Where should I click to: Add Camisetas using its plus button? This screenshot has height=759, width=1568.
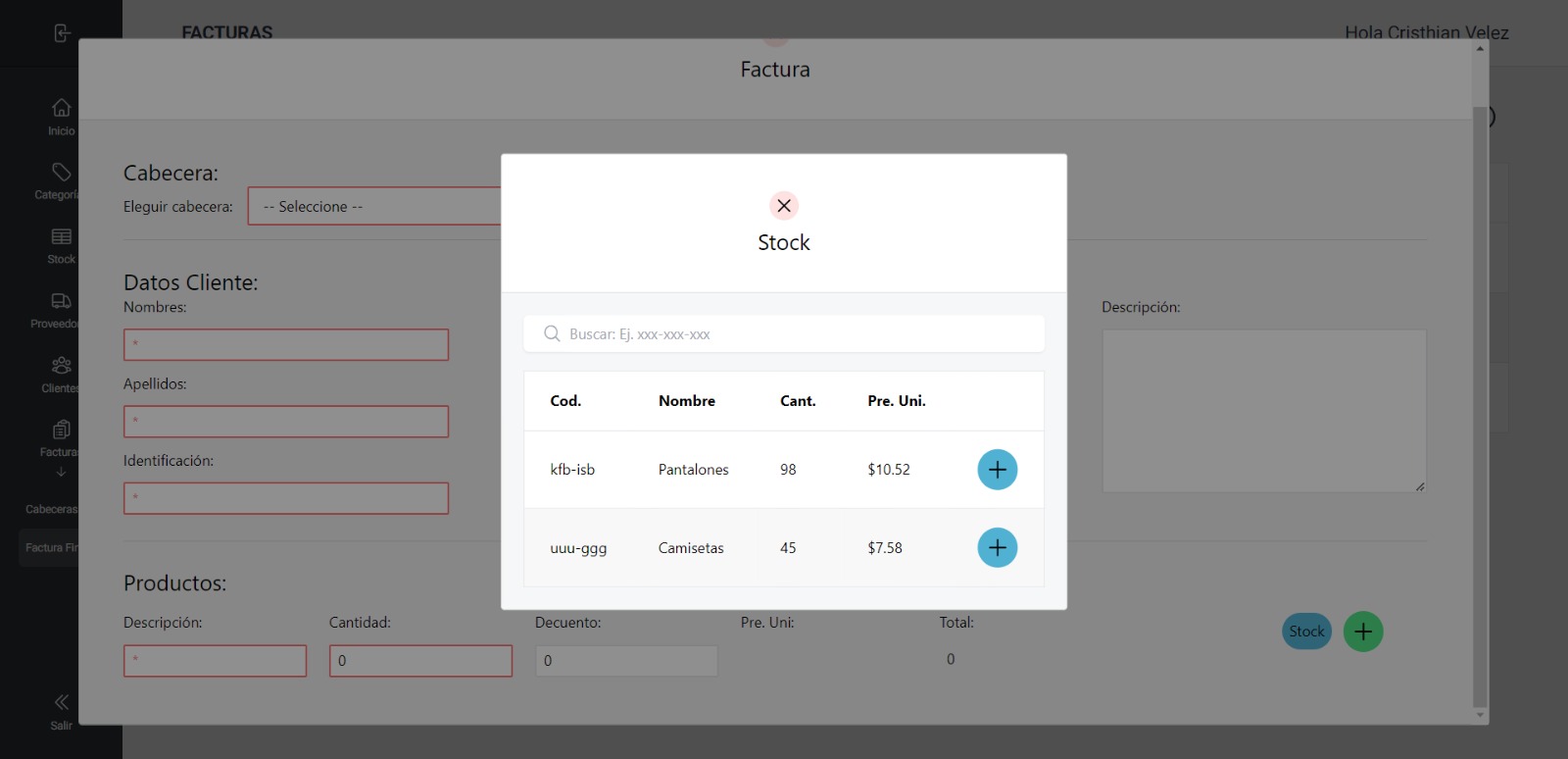[997, 548]
